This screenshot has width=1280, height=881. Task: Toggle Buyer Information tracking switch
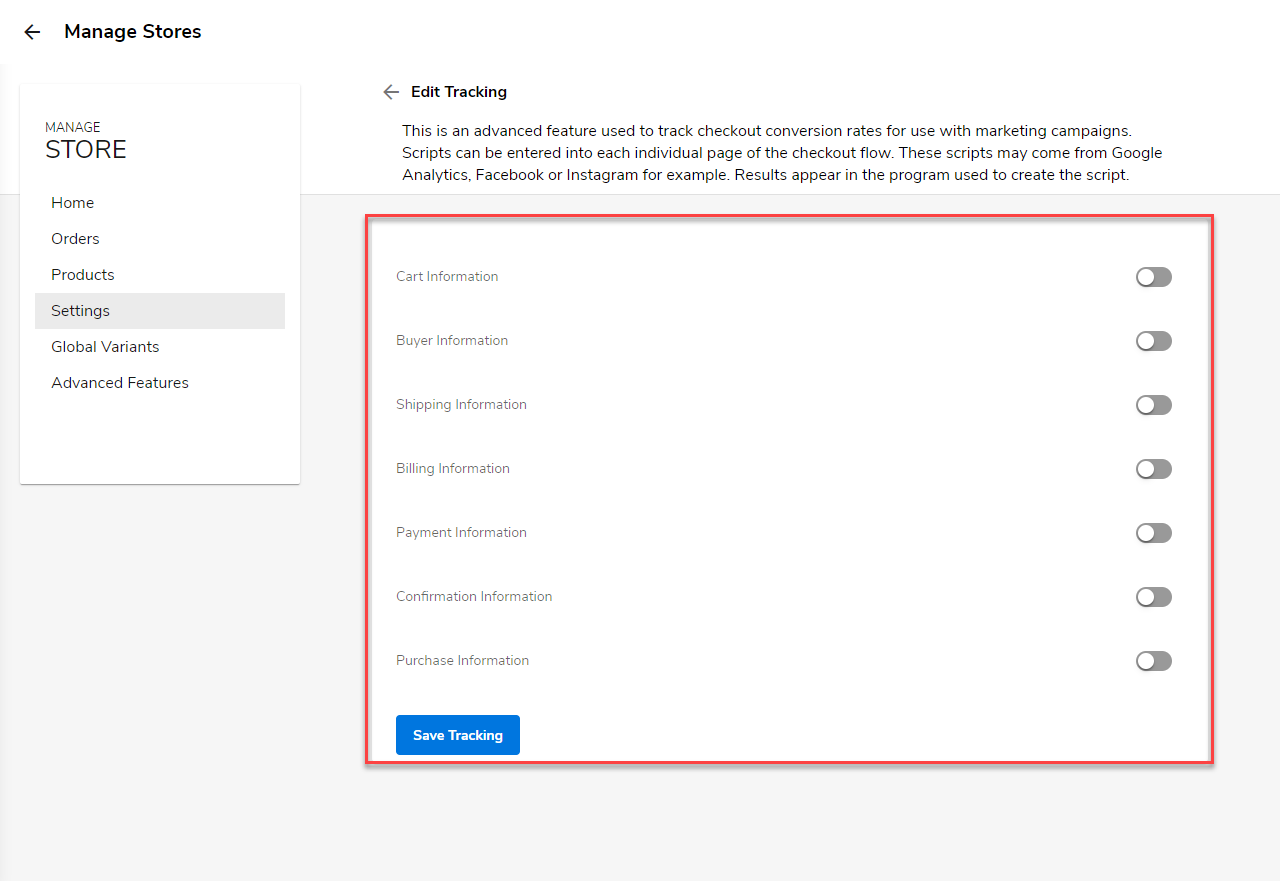[1153, 341]
